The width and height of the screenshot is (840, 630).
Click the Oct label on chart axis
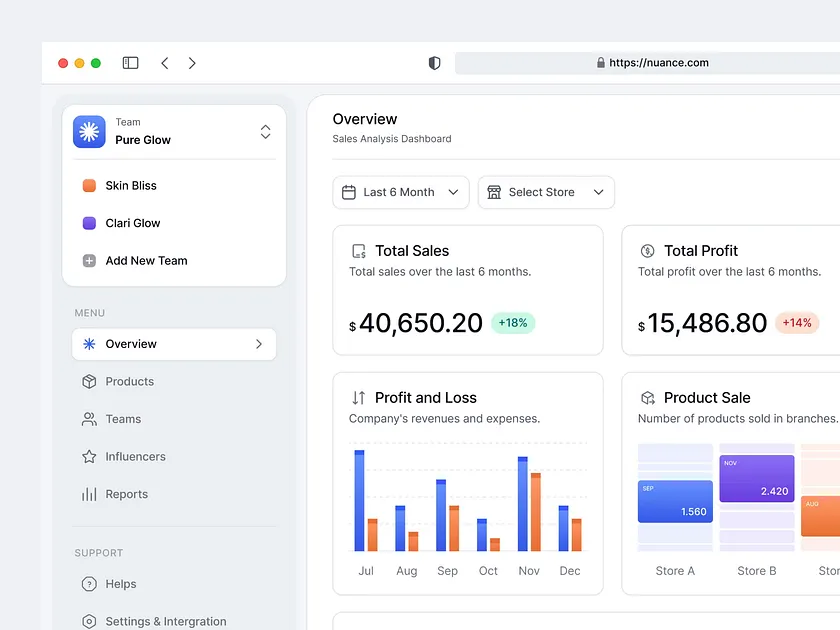click(488, 571)
